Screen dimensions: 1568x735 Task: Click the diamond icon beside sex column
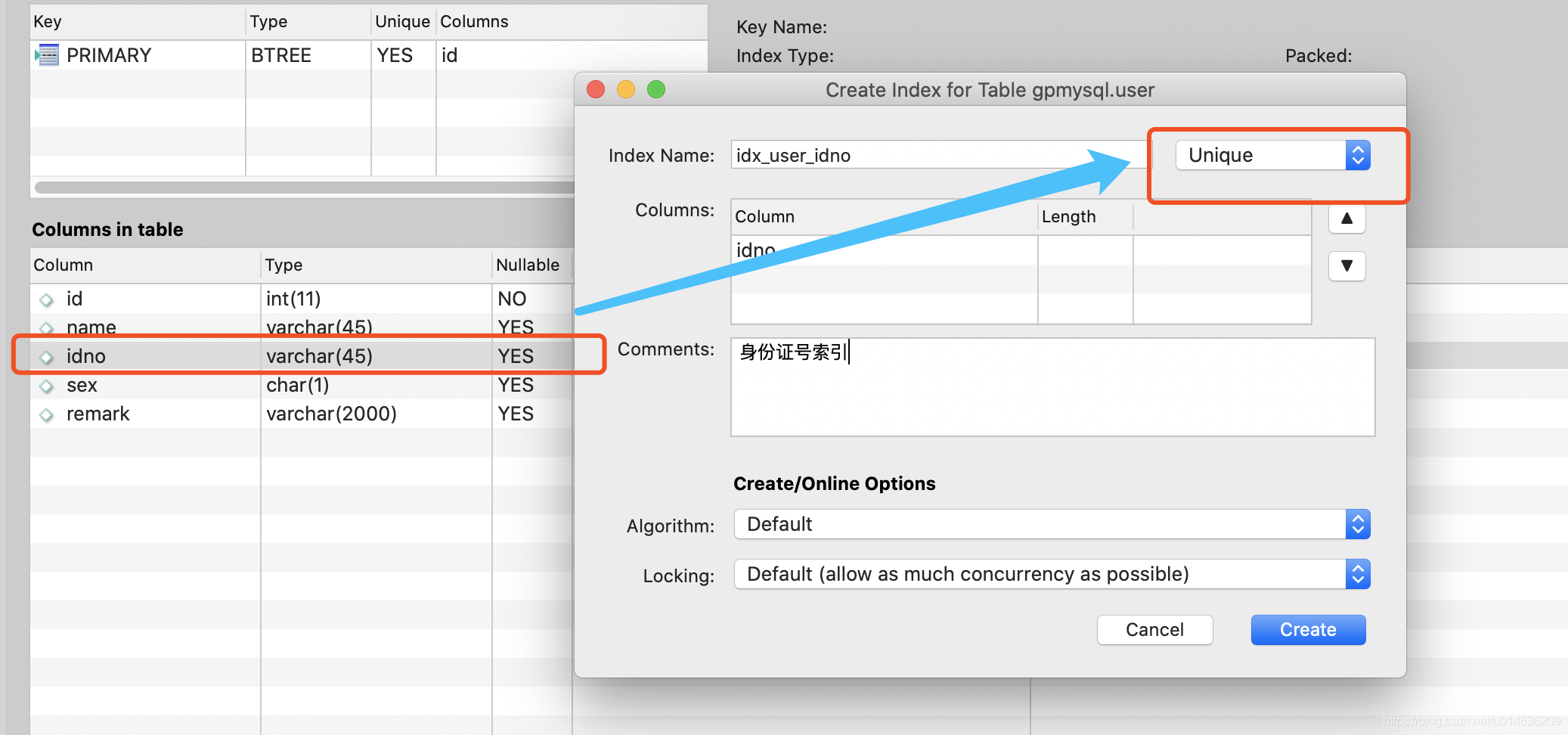(x=47, y=386)
